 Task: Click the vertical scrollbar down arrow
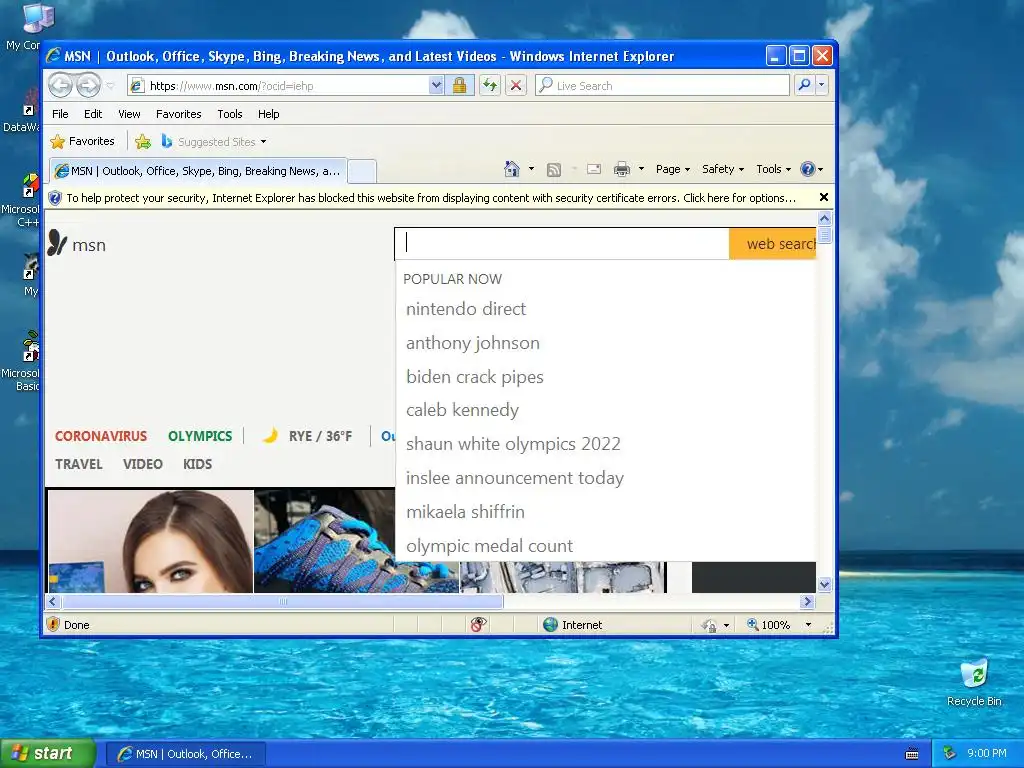[825, 584]
